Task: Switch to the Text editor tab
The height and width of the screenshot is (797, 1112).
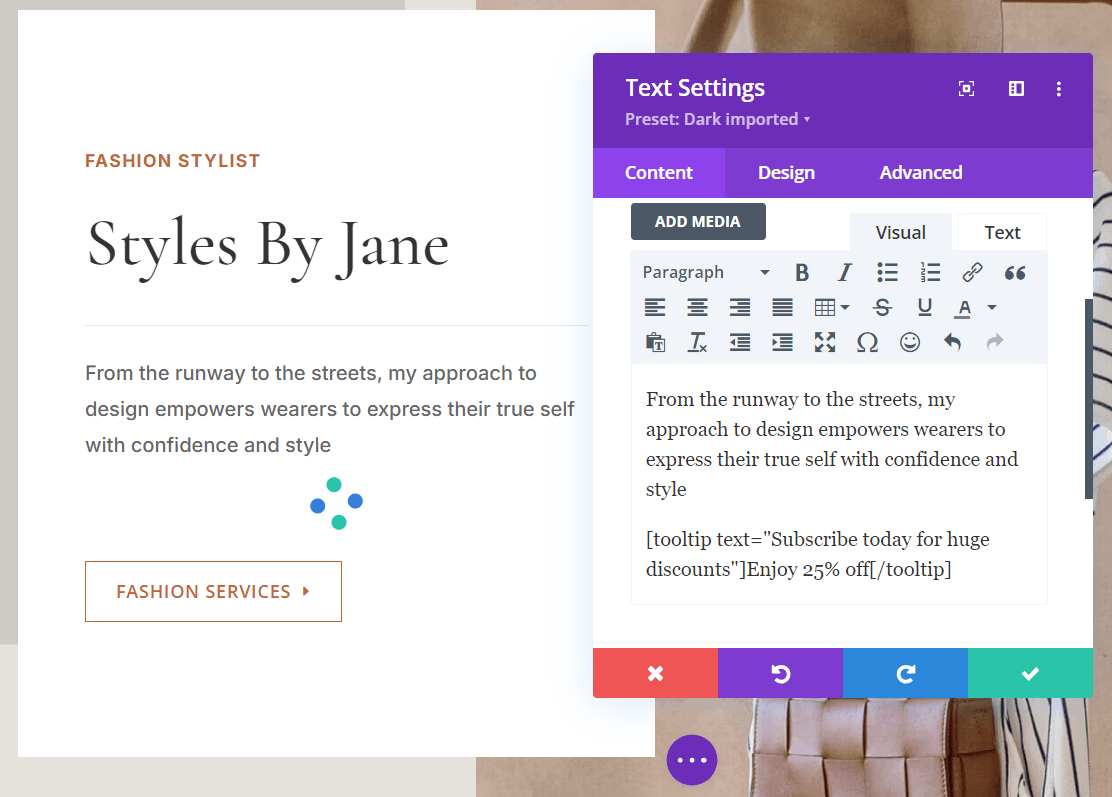Action: click(1002, 232)
